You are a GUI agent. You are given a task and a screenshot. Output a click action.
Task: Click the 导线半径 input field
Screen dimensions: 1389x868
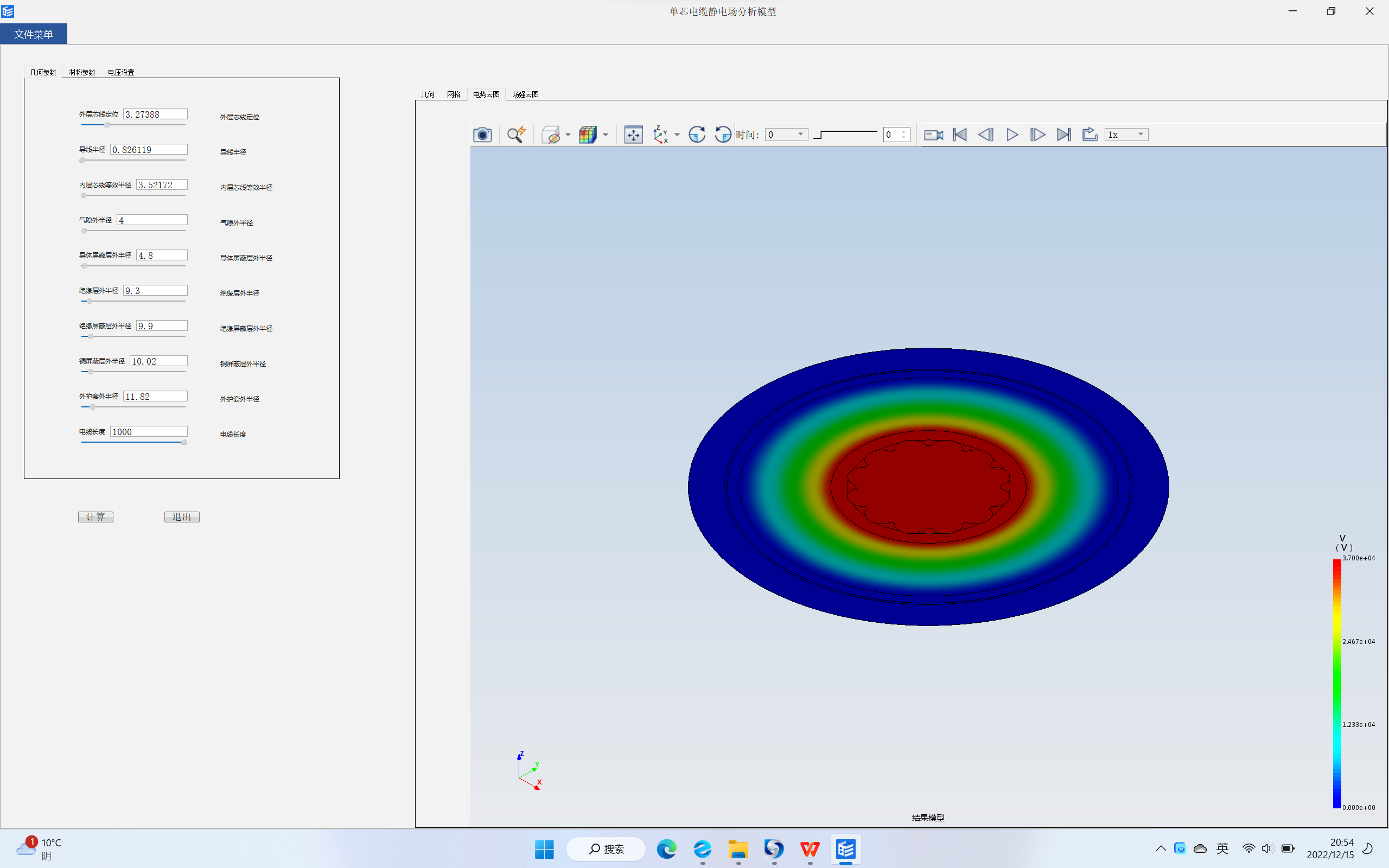click(x=149, y=149)
